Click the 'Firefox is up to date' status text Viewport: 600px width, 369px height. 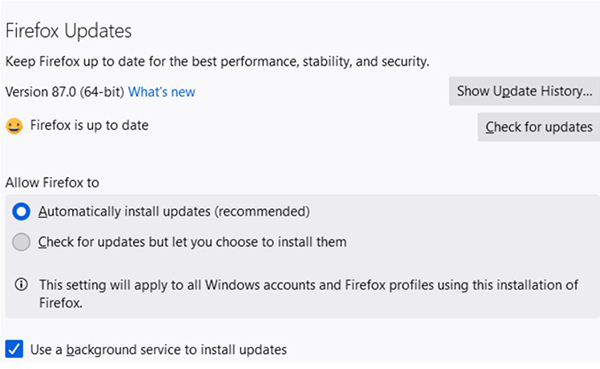(x=89, y=125)
